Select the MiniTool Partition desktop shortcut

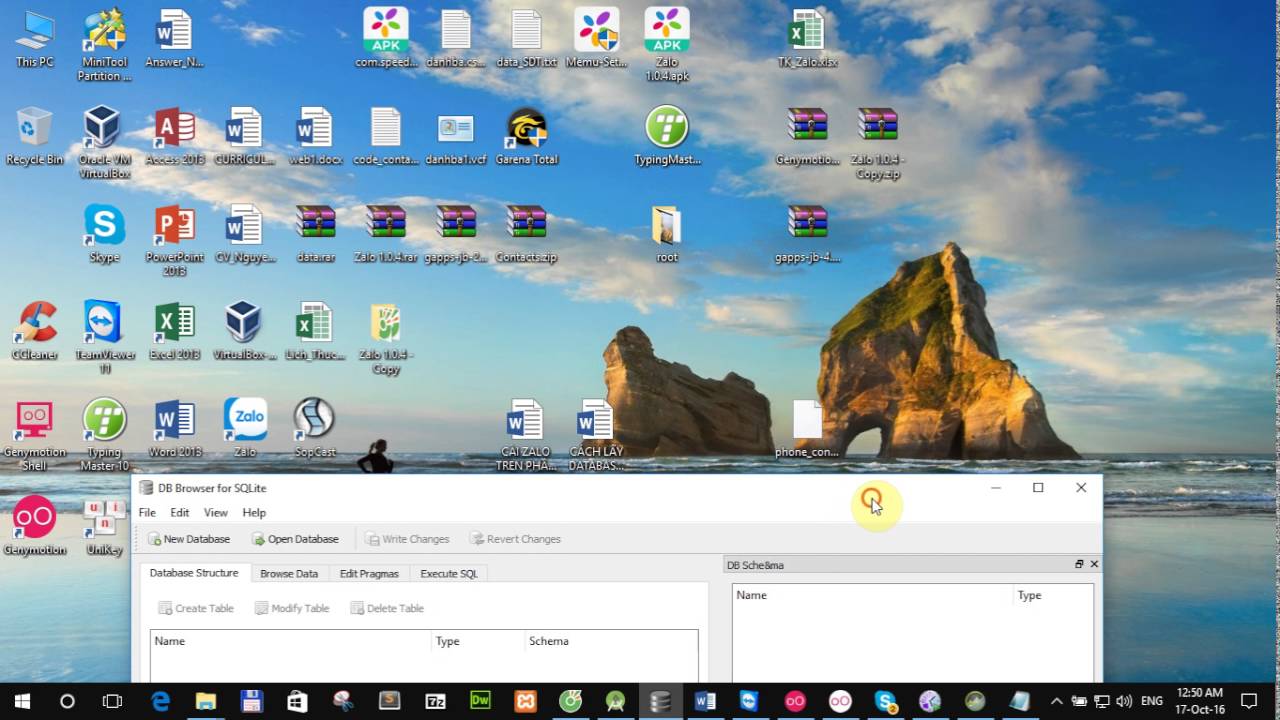point(105,45)
